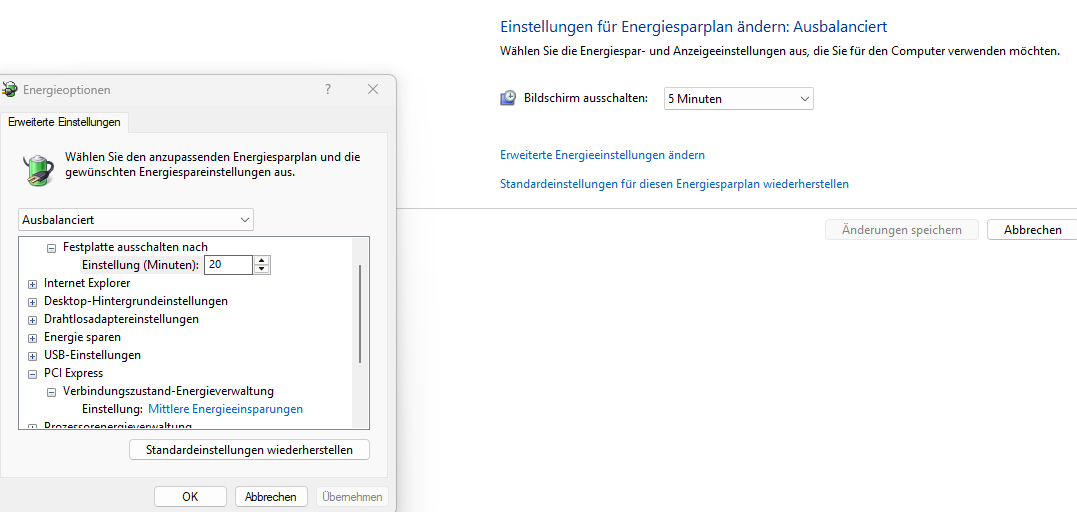Click Abbrechen in the Energieoptionen dialog
This screenshot has height=512, width=1077.
point(271,496)
